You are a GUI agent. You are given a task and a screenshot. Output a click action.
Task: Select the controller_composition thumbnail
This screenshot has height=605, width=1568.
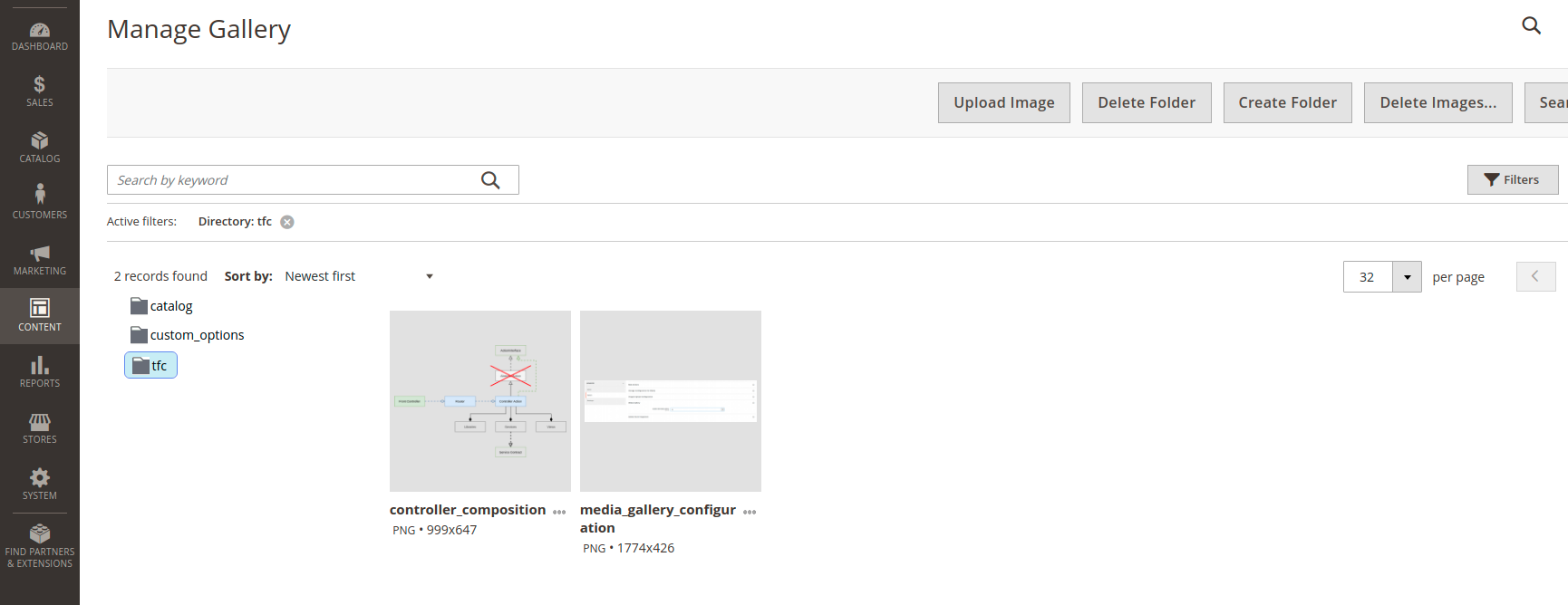pos(480,401)
